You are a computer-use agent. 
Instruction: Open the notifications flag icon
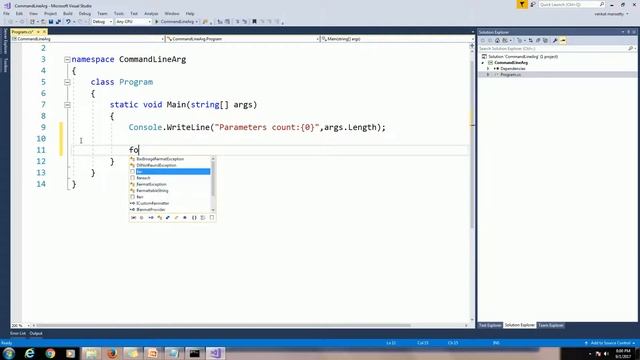522,4
